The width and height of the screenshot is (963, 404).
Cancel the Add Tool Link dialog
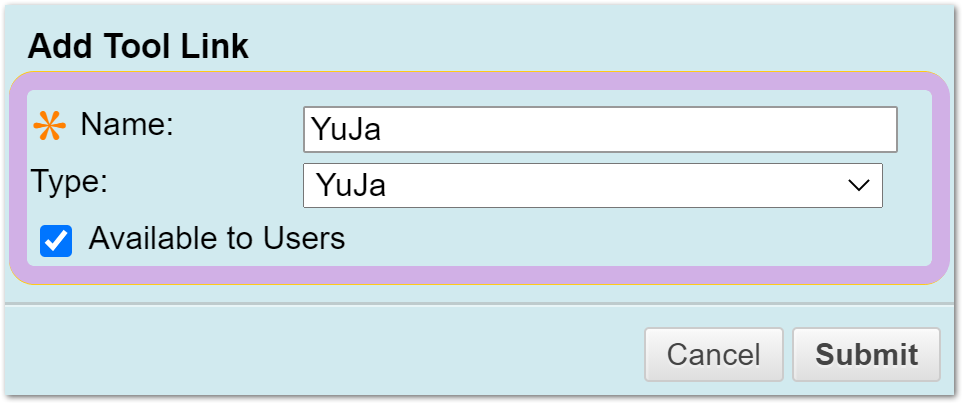tap(714, 354)
